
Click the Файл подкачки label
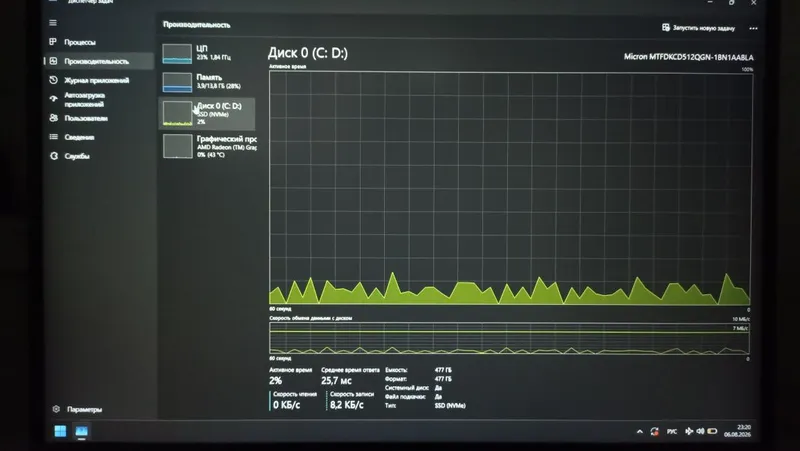tap(405, 396)
